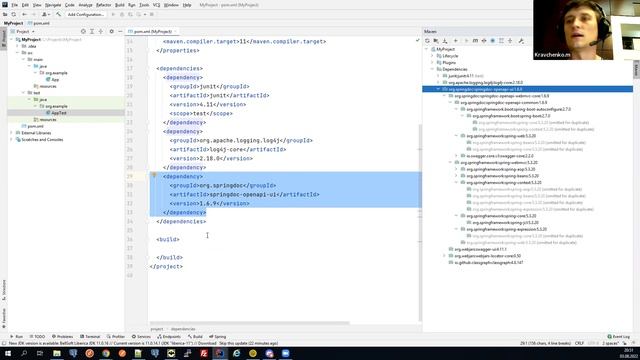Click the editor horizontal scrollbar

tap(249, 323)
